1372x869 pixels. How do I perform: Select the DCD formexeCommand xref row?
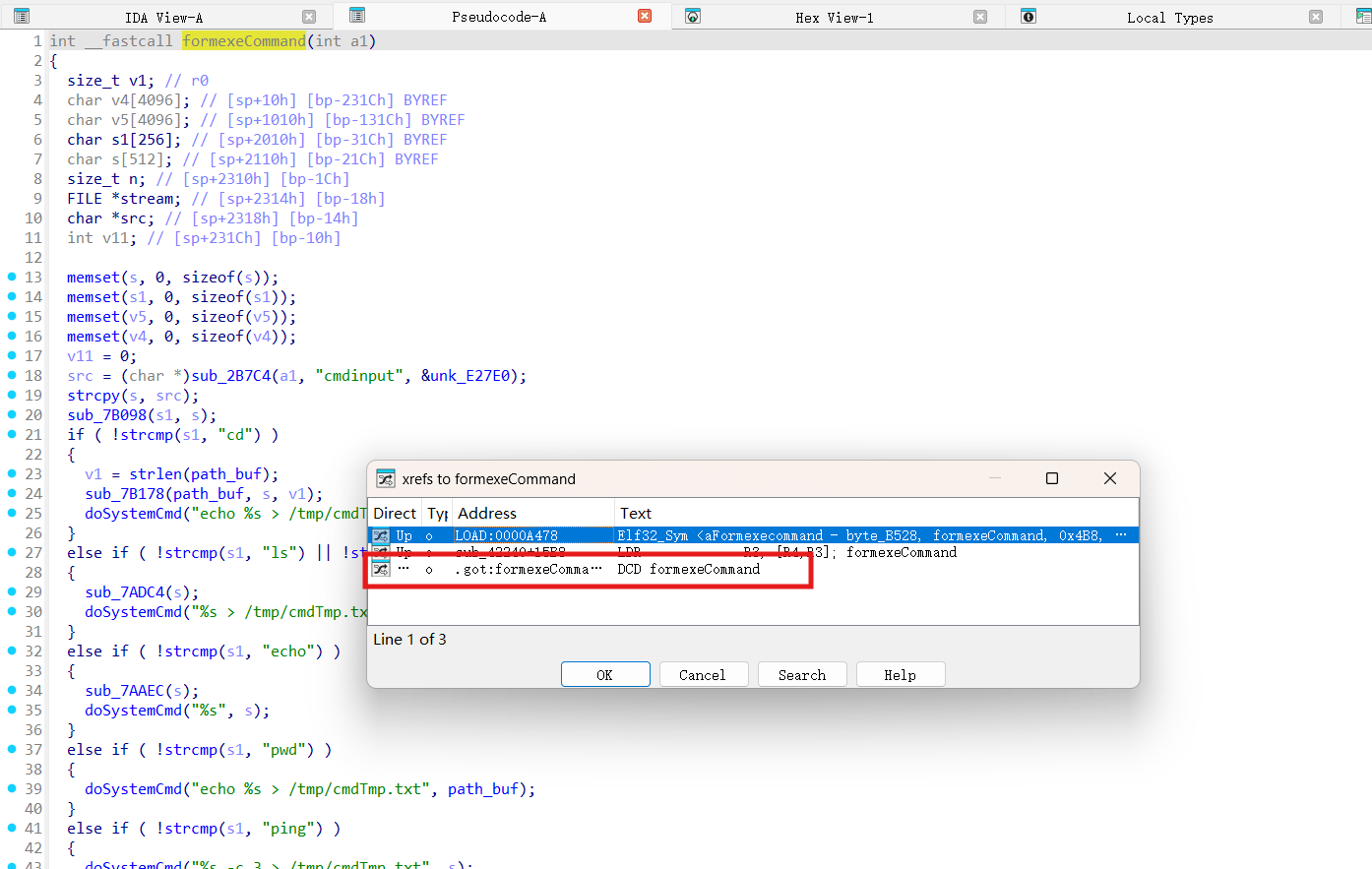(753, 569)
